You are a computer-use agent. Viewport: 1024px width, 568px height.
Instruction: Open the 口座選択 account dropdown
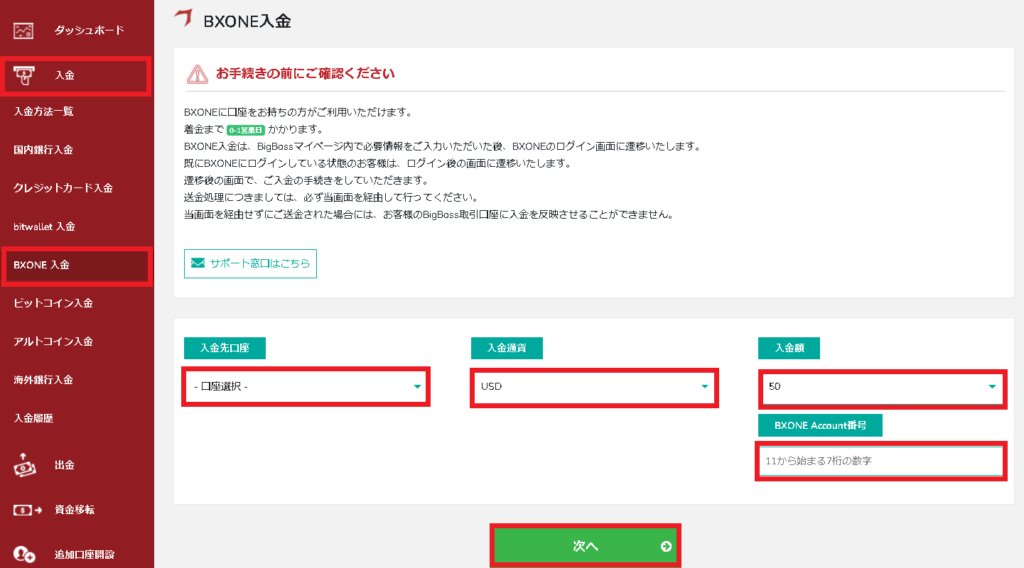pyautogui.click(x=306, y=387)
